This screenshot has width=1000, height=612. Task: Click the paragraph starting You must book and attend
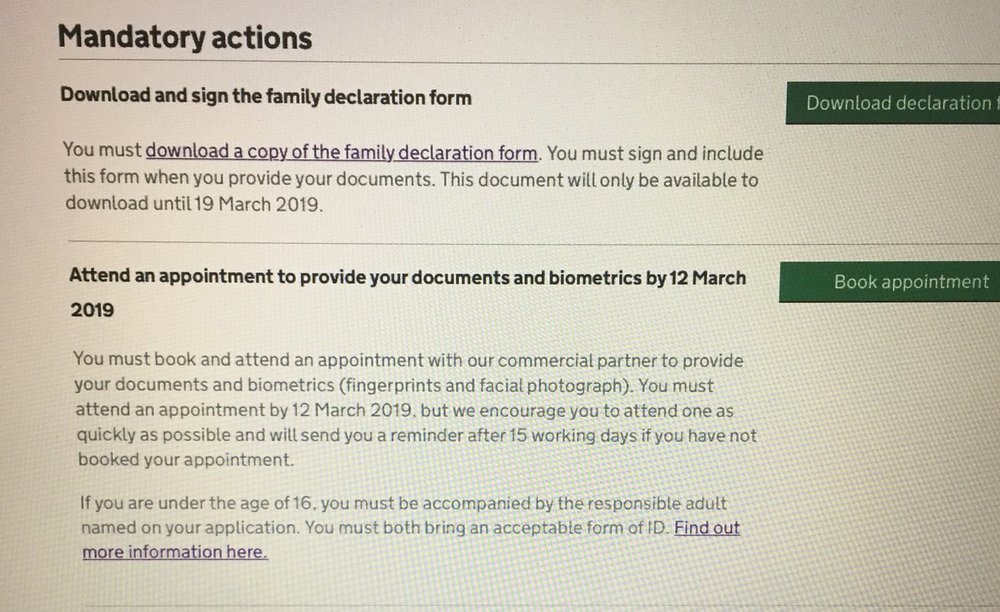tap(410, 410)
